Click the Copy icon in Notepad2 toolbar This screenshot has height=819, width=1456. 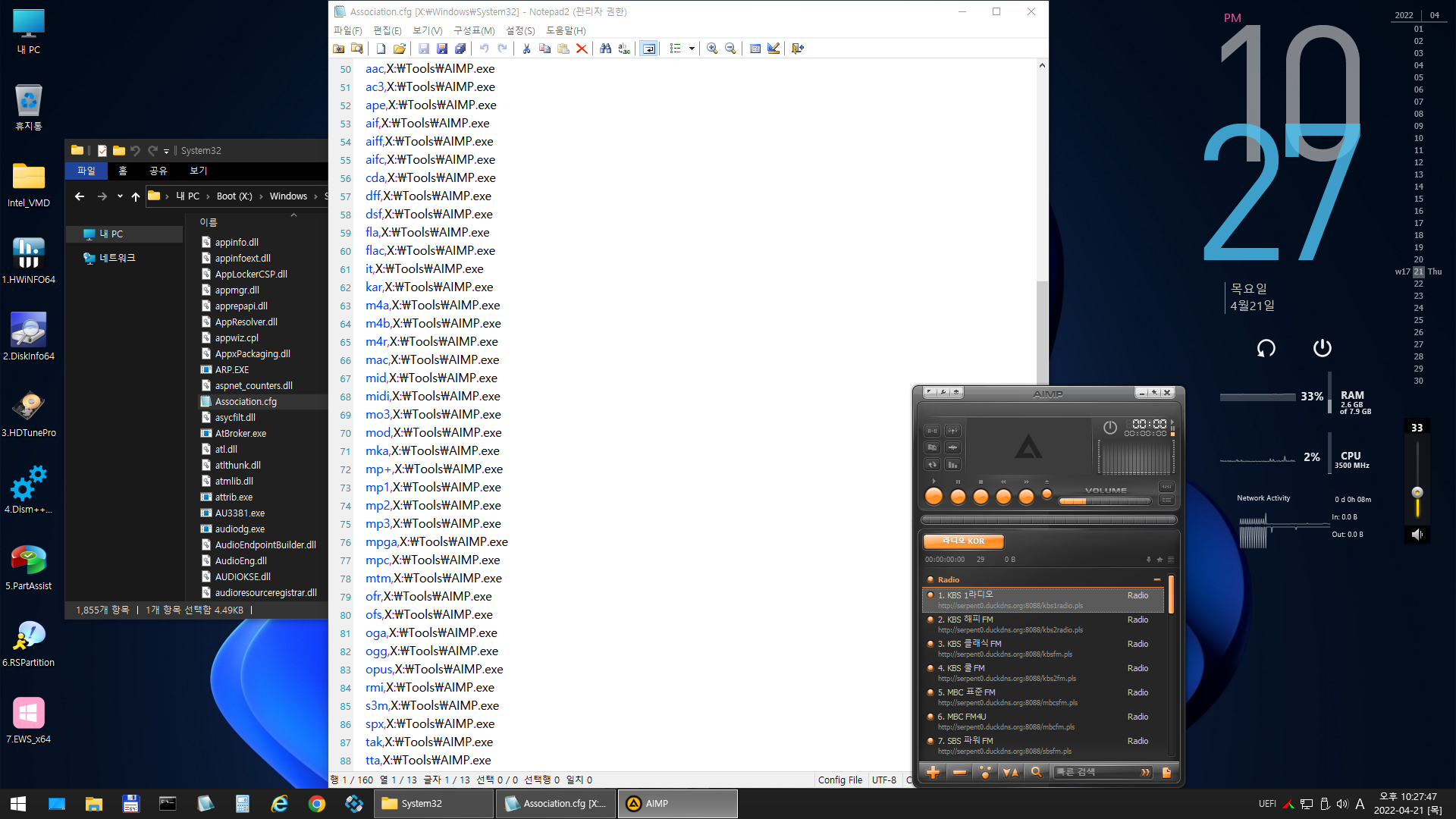544,49
